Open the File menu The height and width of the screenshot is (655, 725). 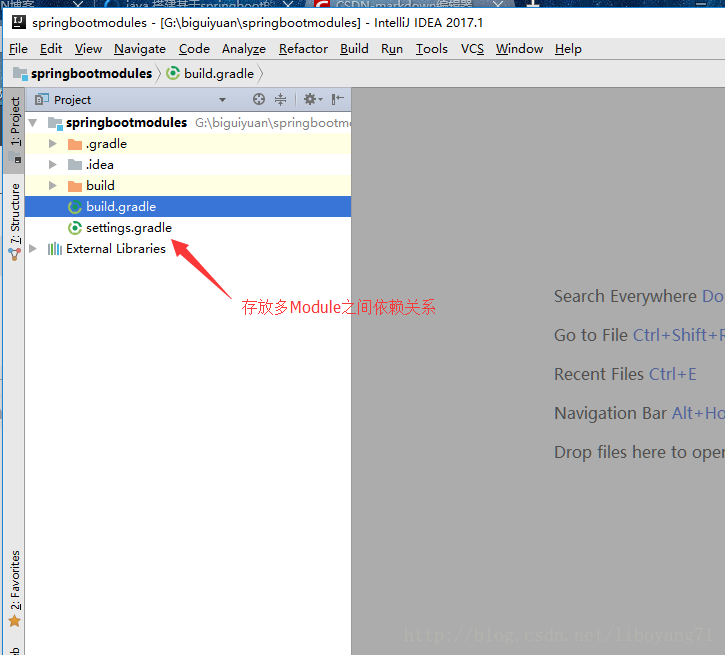pyautogui.click(x=18, y=49)
